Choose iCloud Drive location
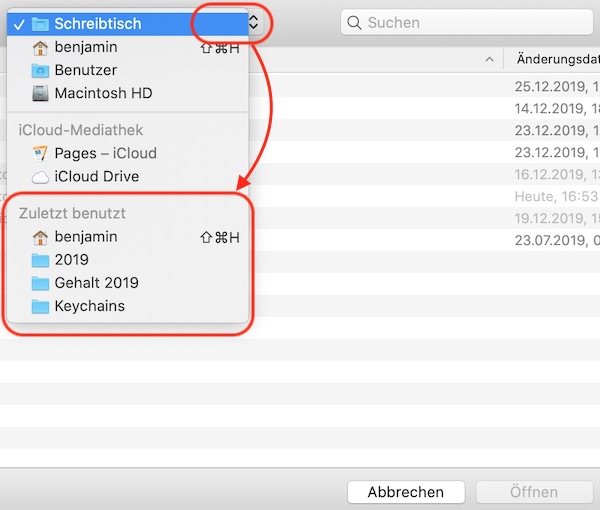This screenshot has width=600, height=510. [x=128, y=177]
